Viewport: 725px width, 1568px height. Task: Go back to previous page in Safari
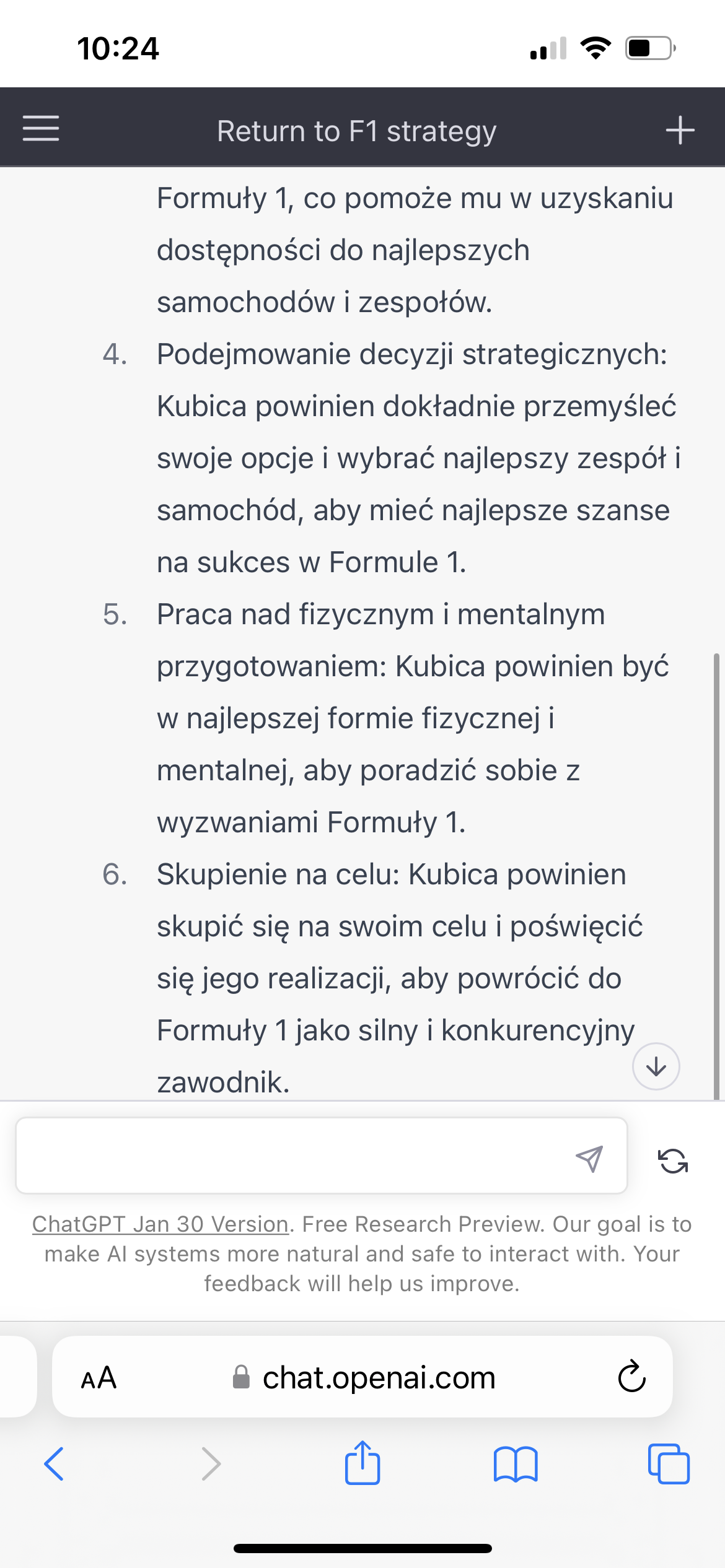tap(55, 1464)
